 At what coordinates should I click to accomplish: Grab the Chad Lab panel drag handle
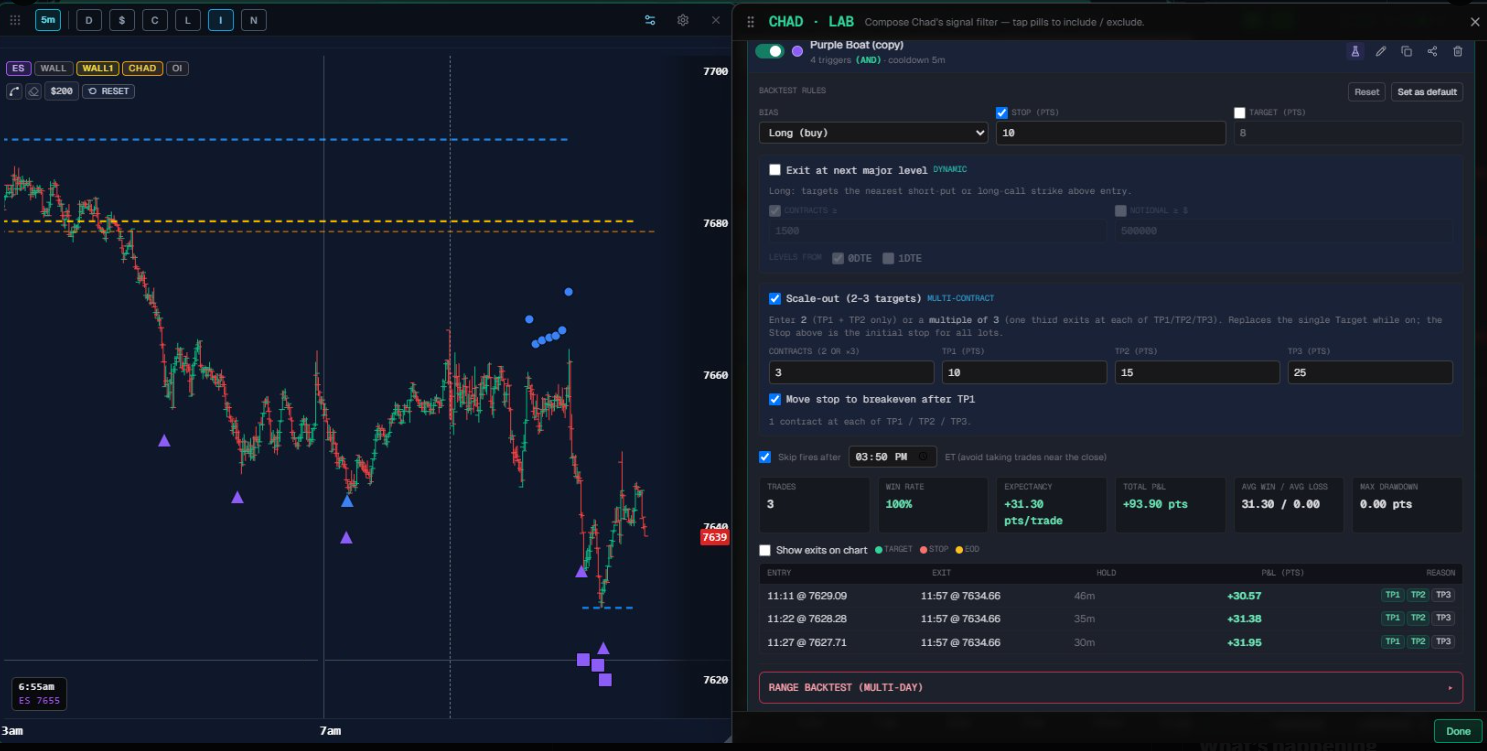coord(751,22)
